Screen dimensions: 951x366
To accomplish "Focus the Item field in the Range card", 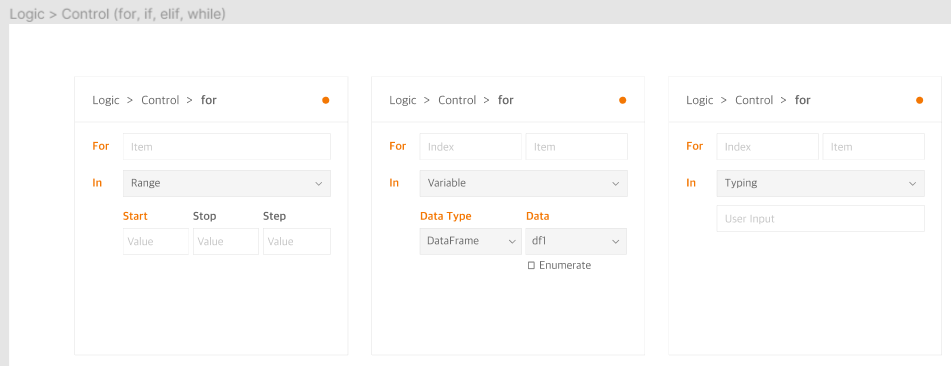I will click(x=227, y=147).
